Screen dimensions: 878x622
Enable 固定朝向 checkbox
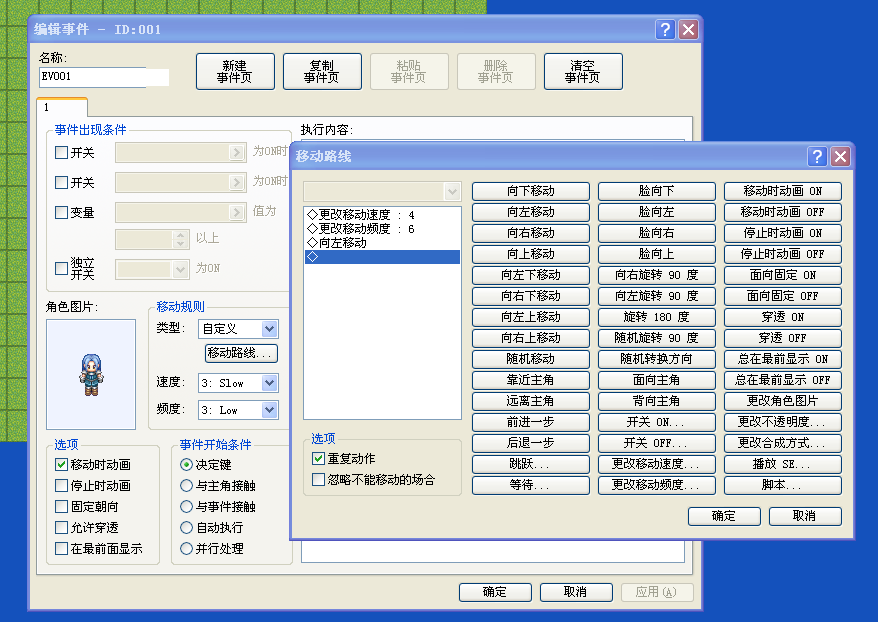click(x=62, y=507)
